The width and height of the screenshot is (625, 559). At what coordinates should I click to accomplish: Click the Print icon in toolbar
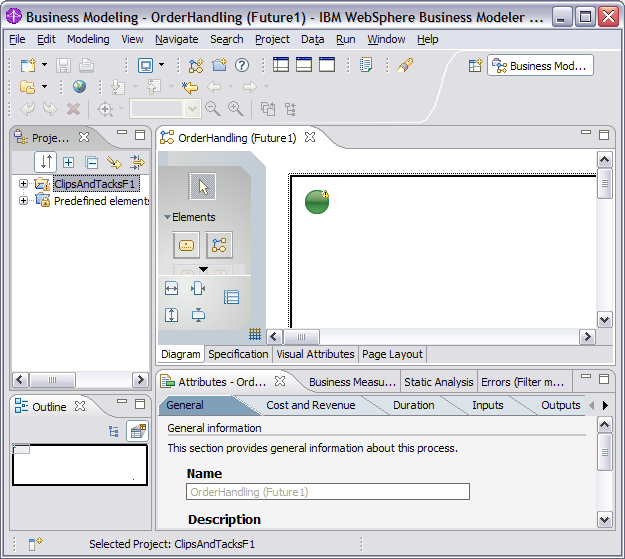point(86,65)
